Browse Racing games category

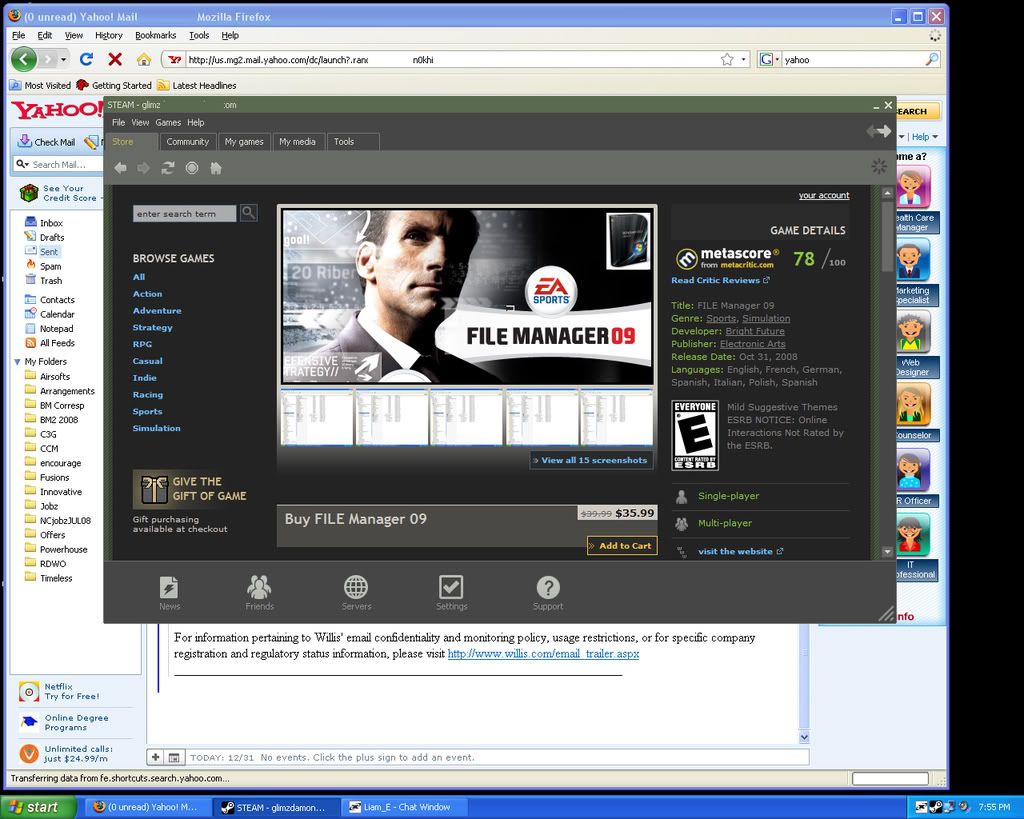click(148, 394)
